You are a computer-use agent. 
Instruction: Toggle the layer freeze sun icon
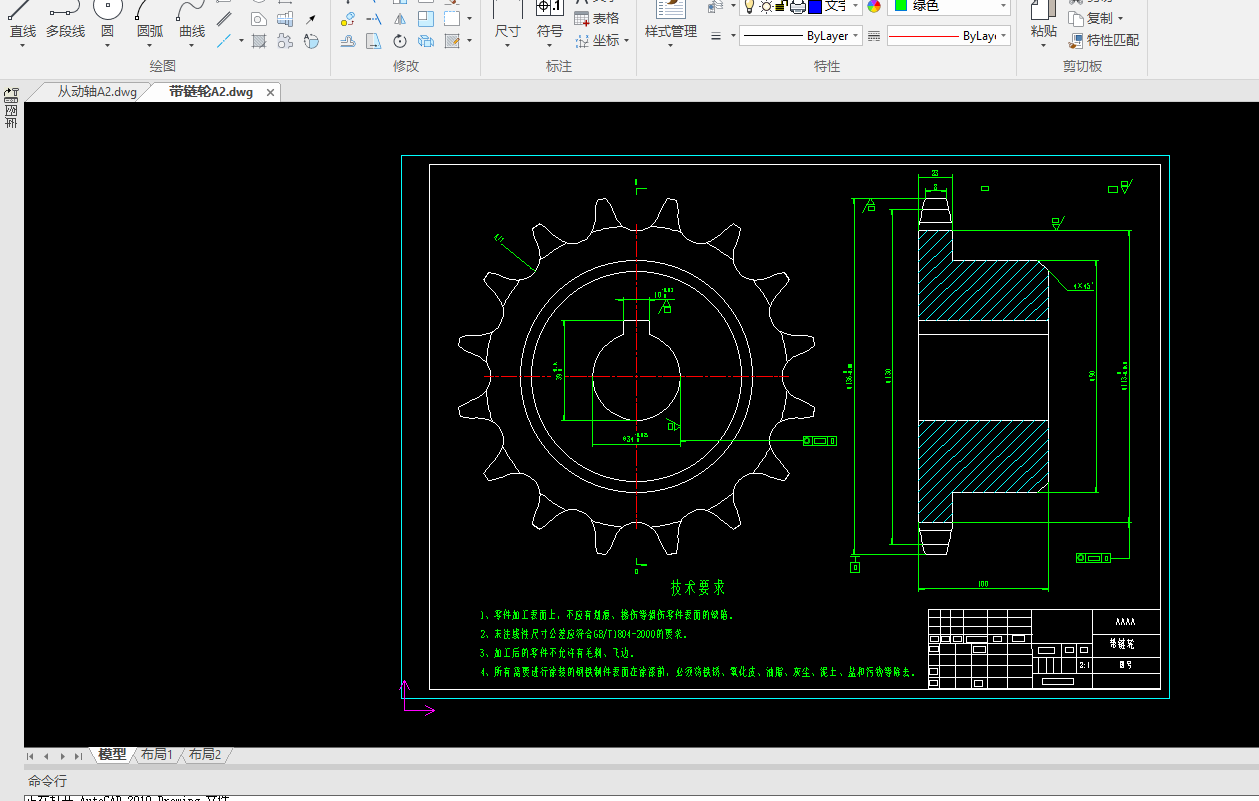[765, 6]
